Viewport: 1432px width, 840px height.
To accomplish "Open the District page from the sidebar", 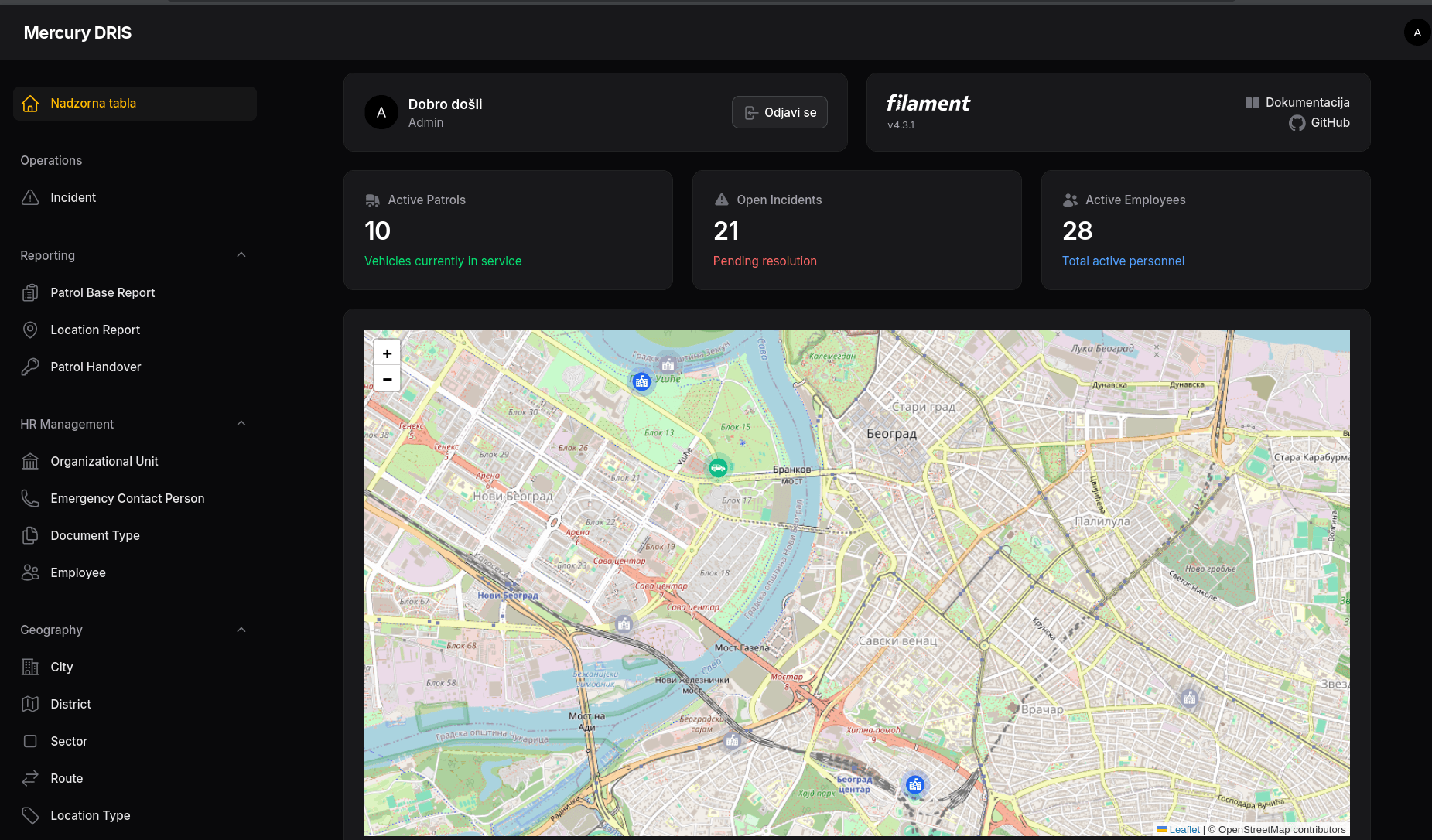I will point(70,704).
